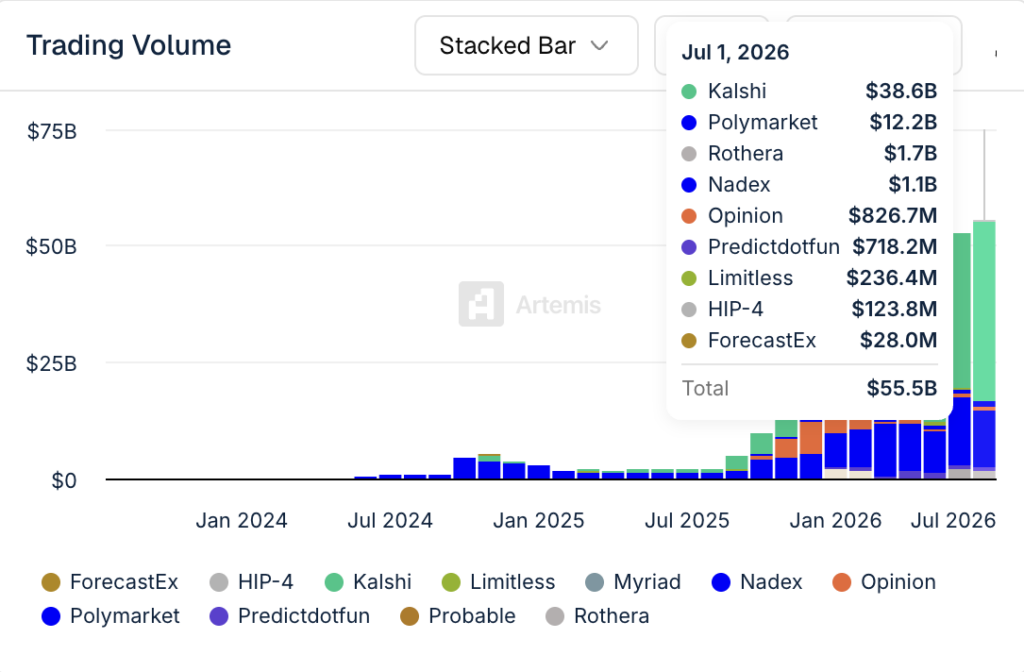Screen dimensions: 1024x672
Task: Toggle Predictdotfun series in the legend
Action: [289, 616]
